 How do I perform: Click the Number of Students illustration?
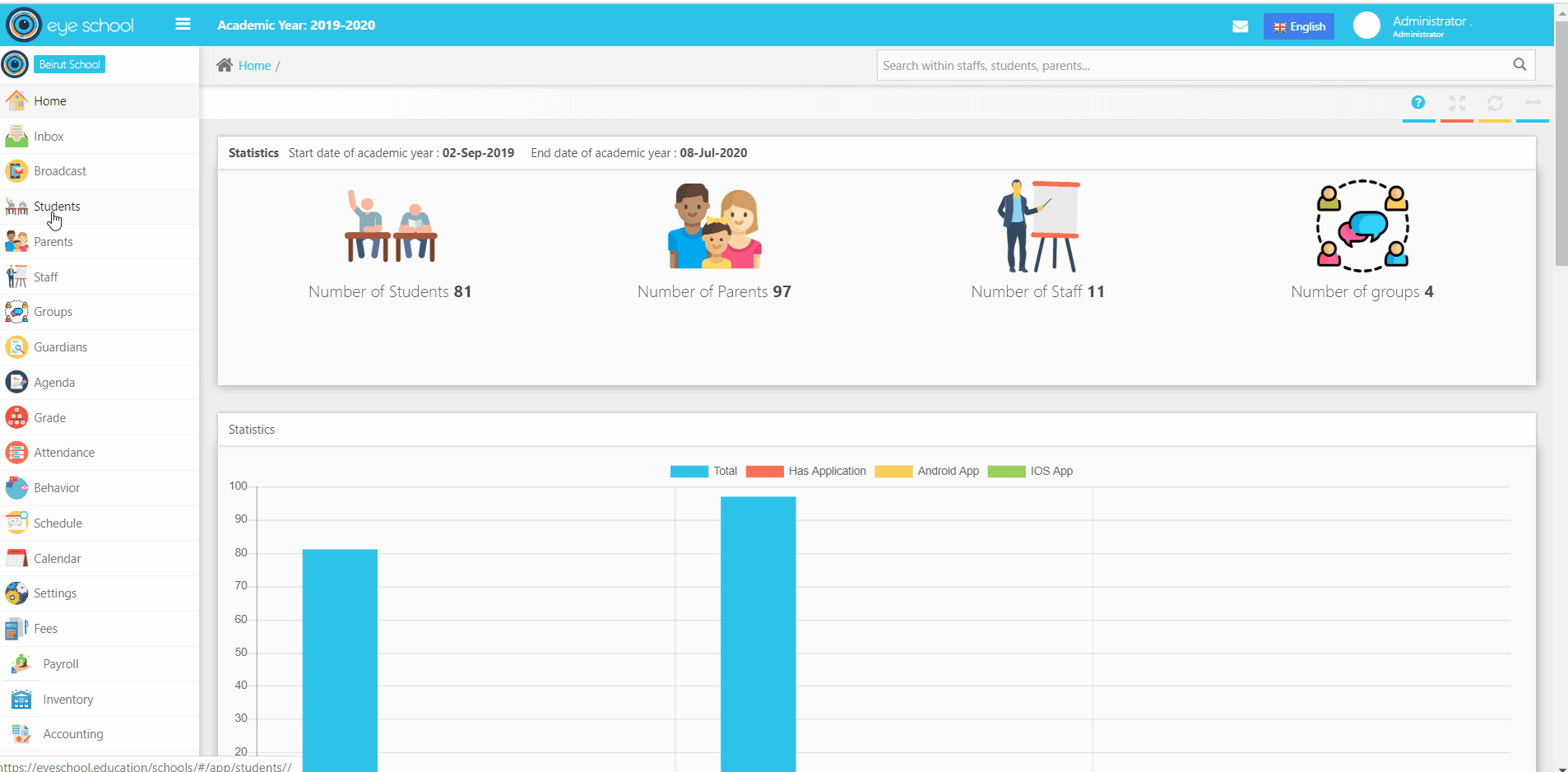[391, 226]
